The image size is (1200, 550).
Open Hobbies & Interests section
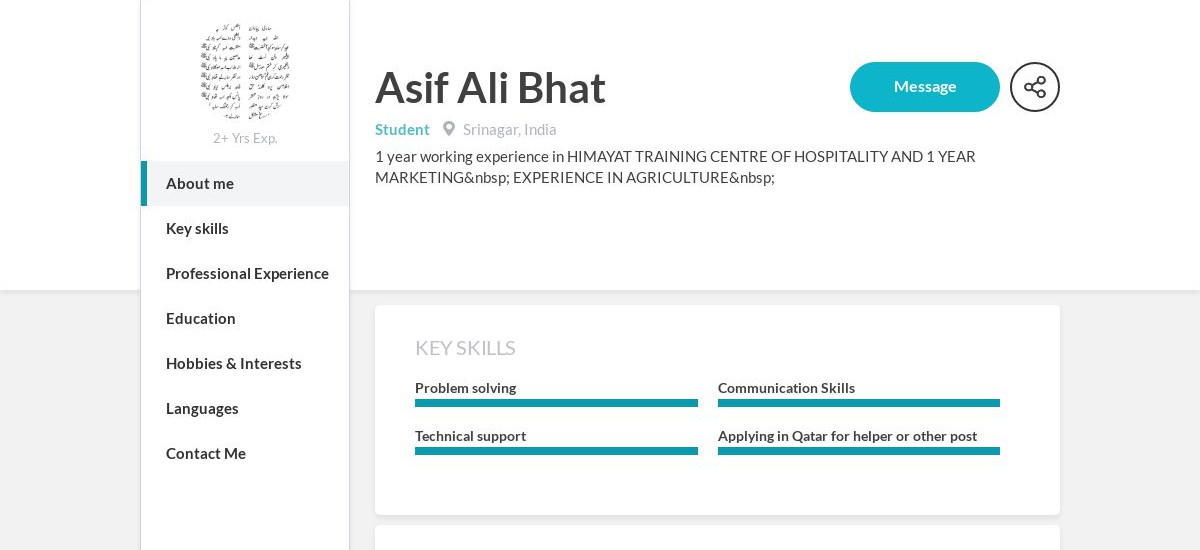(245, 363)
